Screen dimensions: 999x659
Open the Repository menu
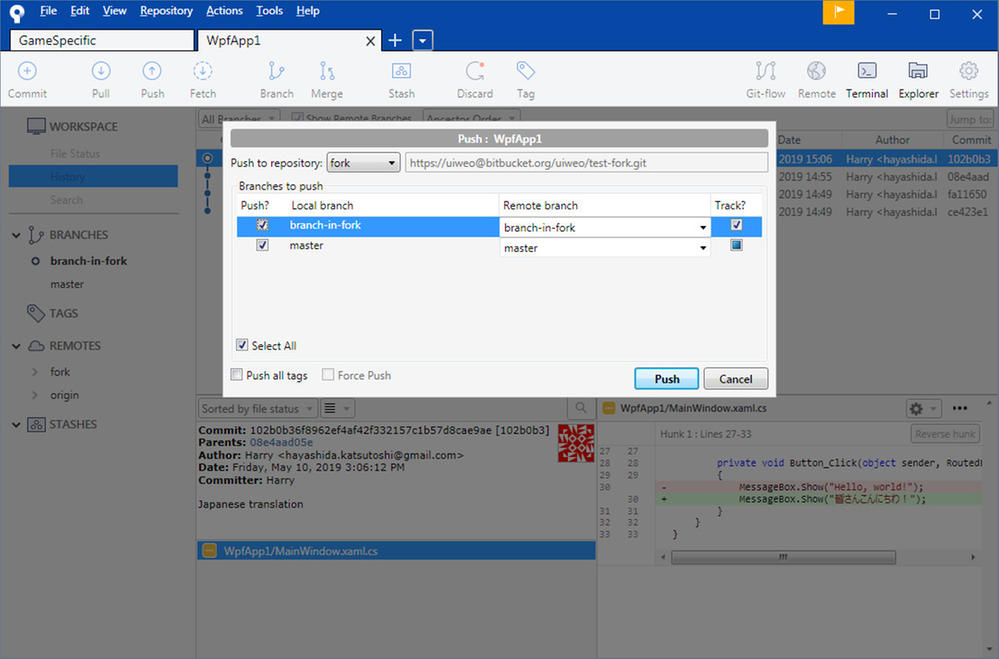pos(166,11)
